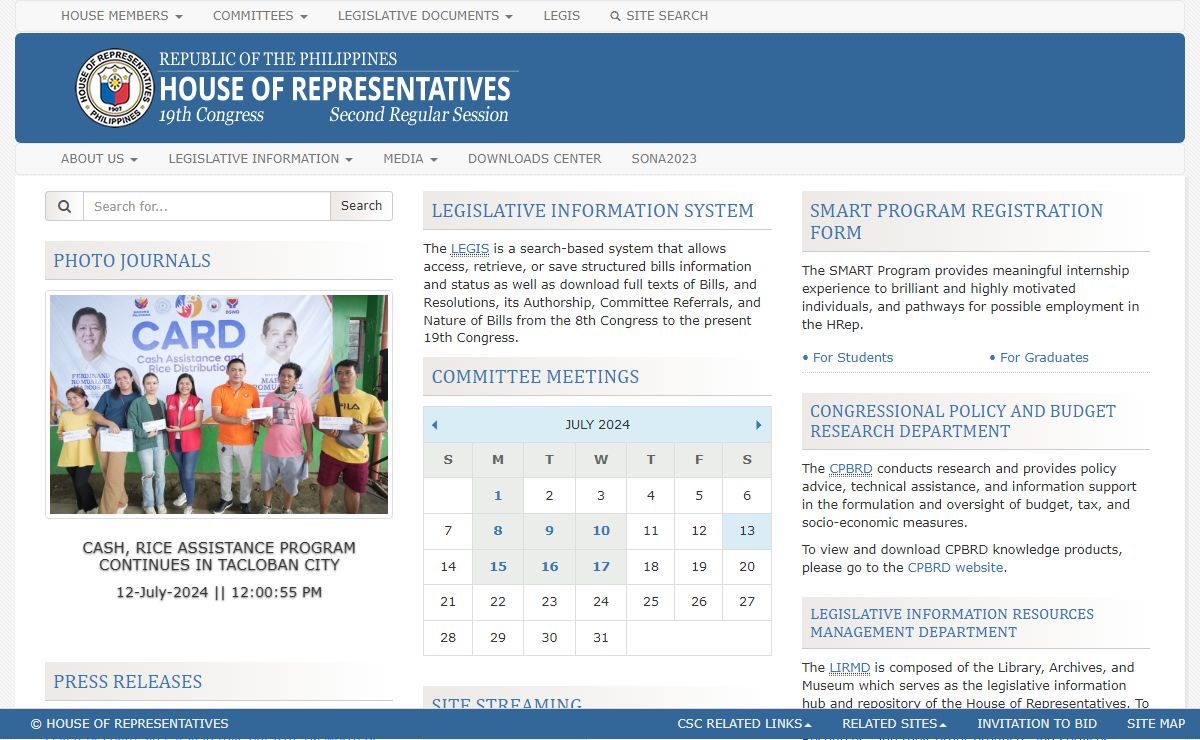The height and width of the screenshot is (740, 1200).
Task: Open the Committees dropdown menu
Action: click(x=260, y=16)
